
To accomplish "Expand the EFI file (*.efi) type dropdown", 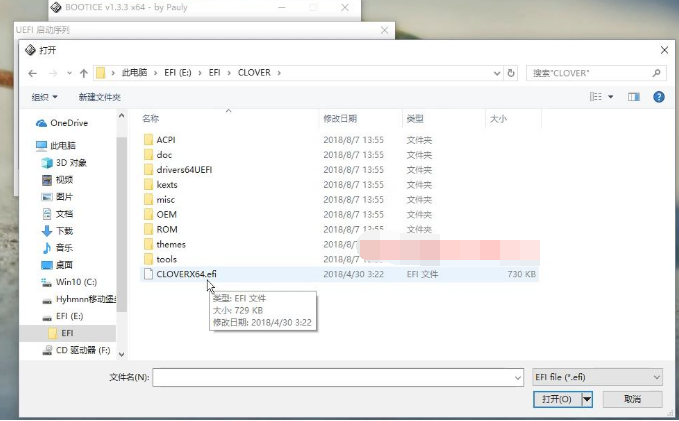I will 597,377.
